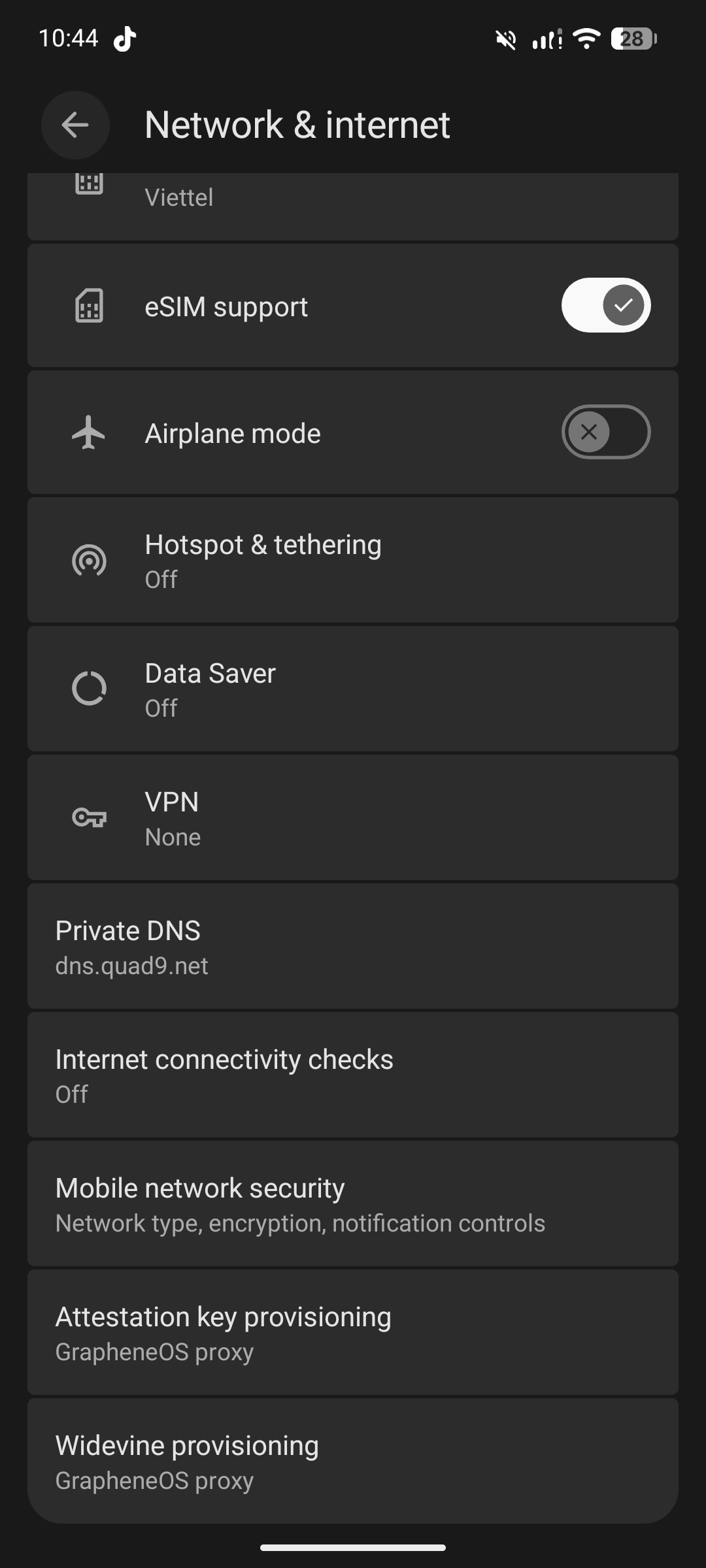
Task: Open Attestation key provisioning option
Action: (x=353, y=1332)
